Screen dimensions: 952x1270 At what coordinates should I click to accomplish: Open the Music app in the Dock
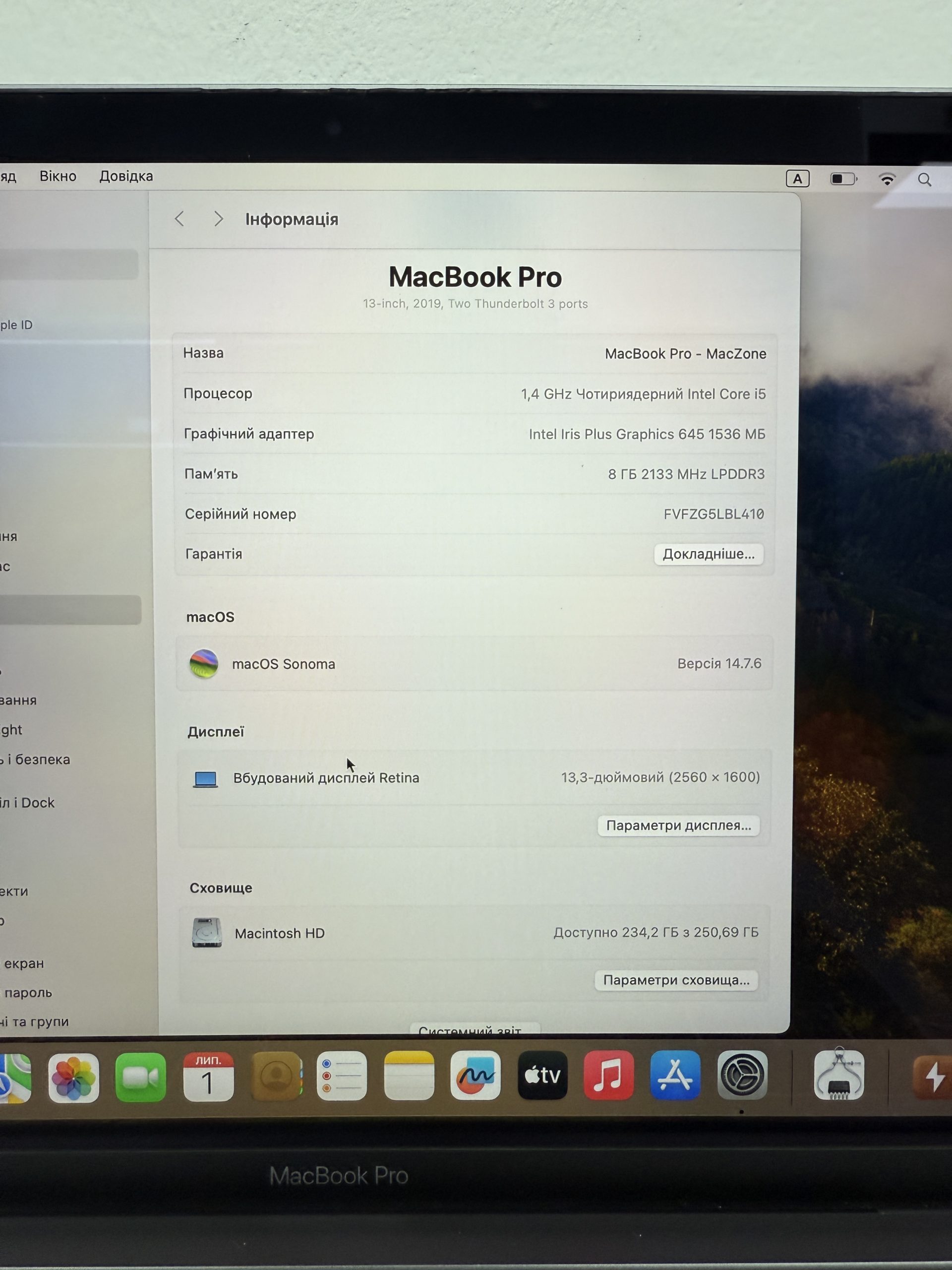609,1075
